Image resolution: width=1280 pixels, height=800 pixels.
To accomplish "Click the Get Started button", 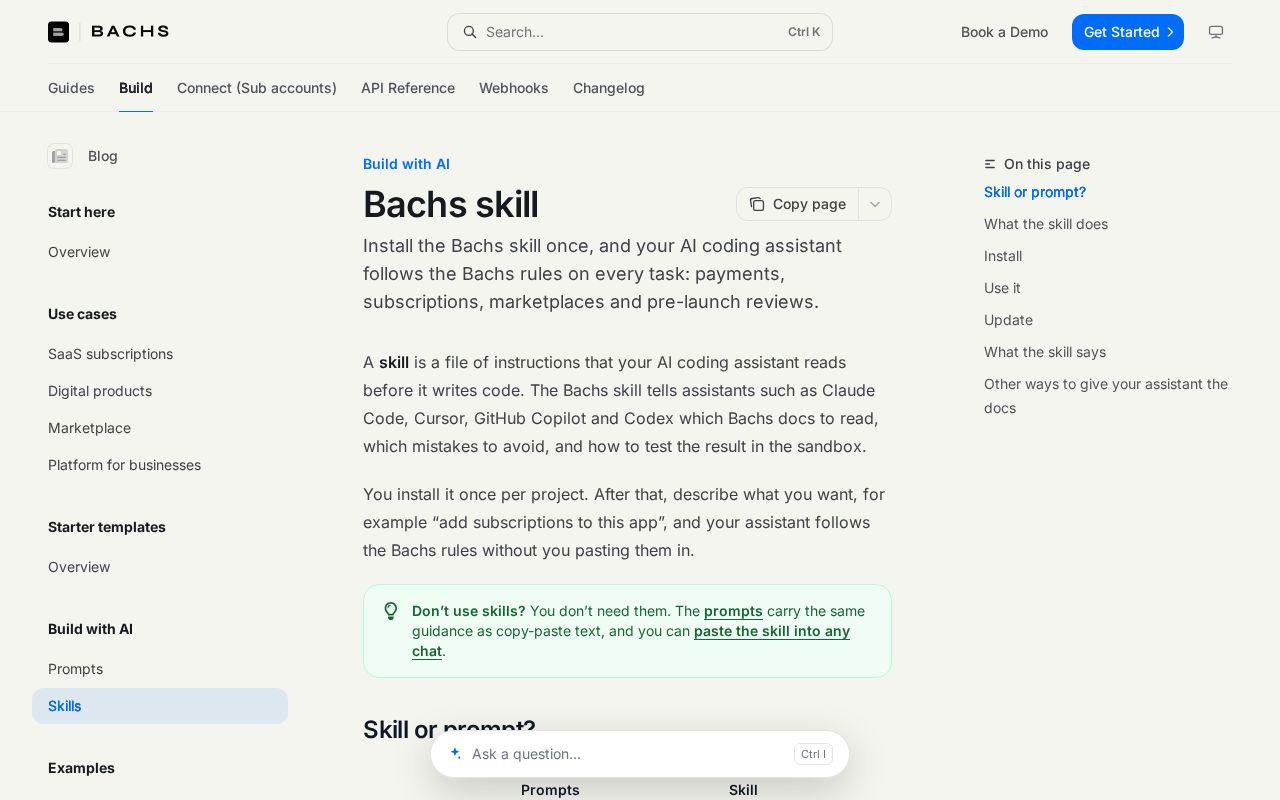I will (x=1128, y=32).
